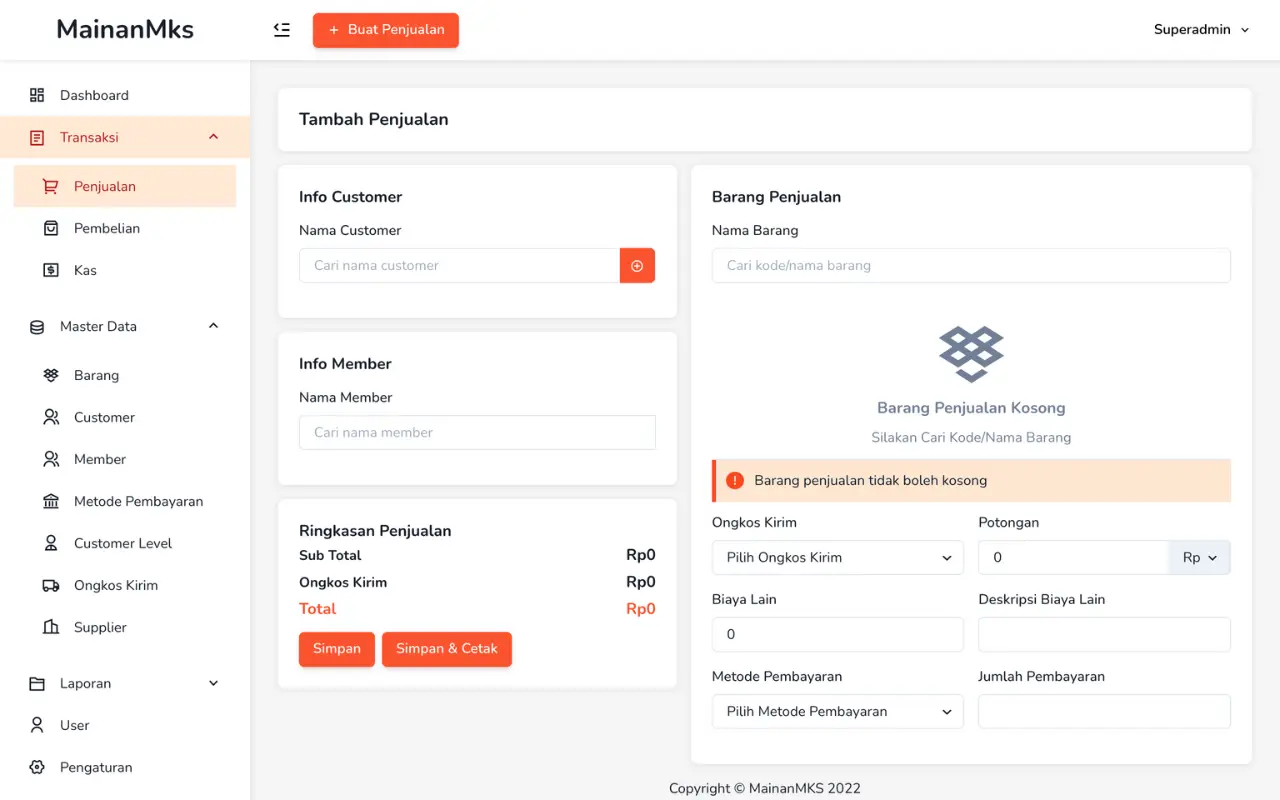Expand the Laporan submenu
Viewport: 1280px width, 800px height.
pyautogui.click(x=213, y=683)
